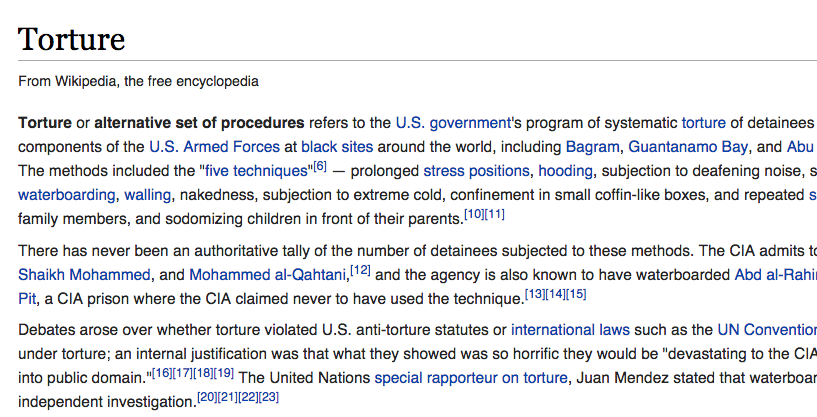Image resolution: width=817 pixels, height=417 pixels.
Task: Click the 'five techniques' link
Action: (256, 171)
